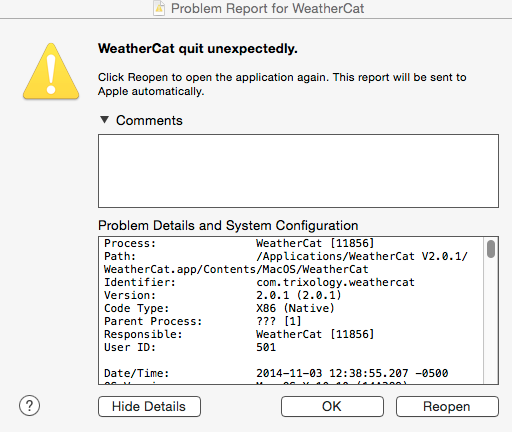Click 'Problem Report for WeatherCat' window title

[x=267, y=8]
